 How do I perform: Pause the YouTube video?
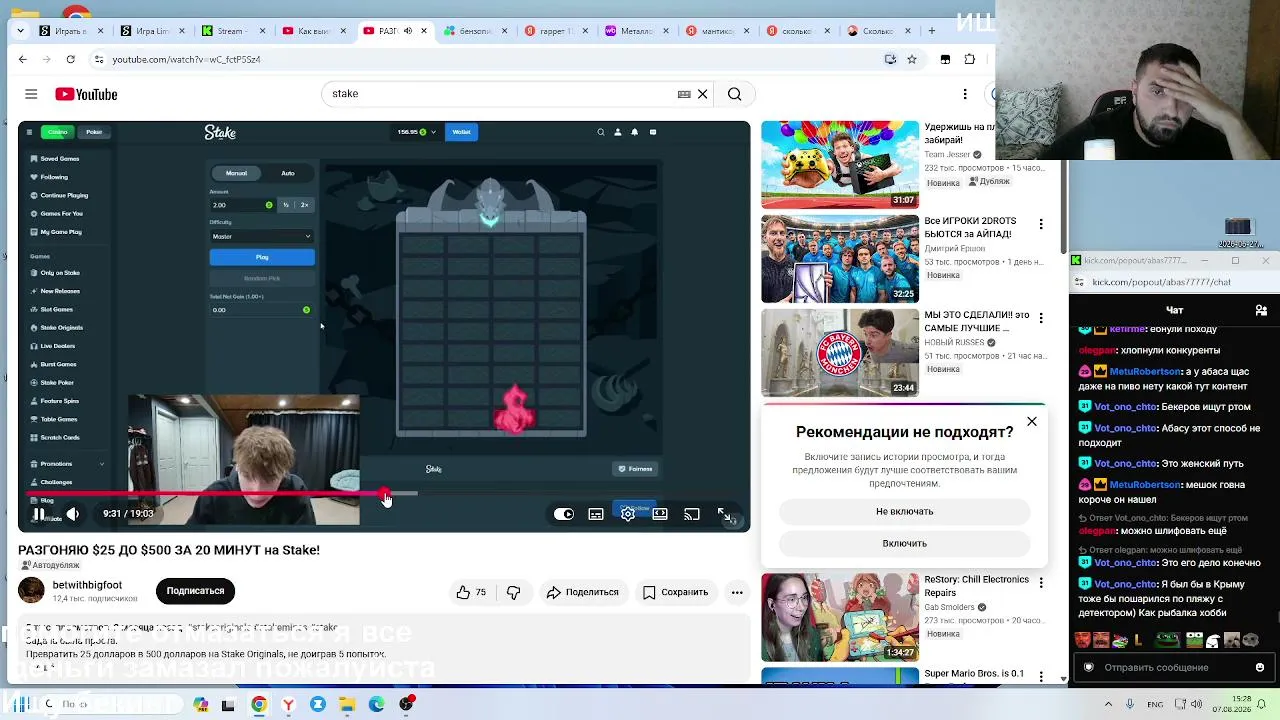pos(39,514)
